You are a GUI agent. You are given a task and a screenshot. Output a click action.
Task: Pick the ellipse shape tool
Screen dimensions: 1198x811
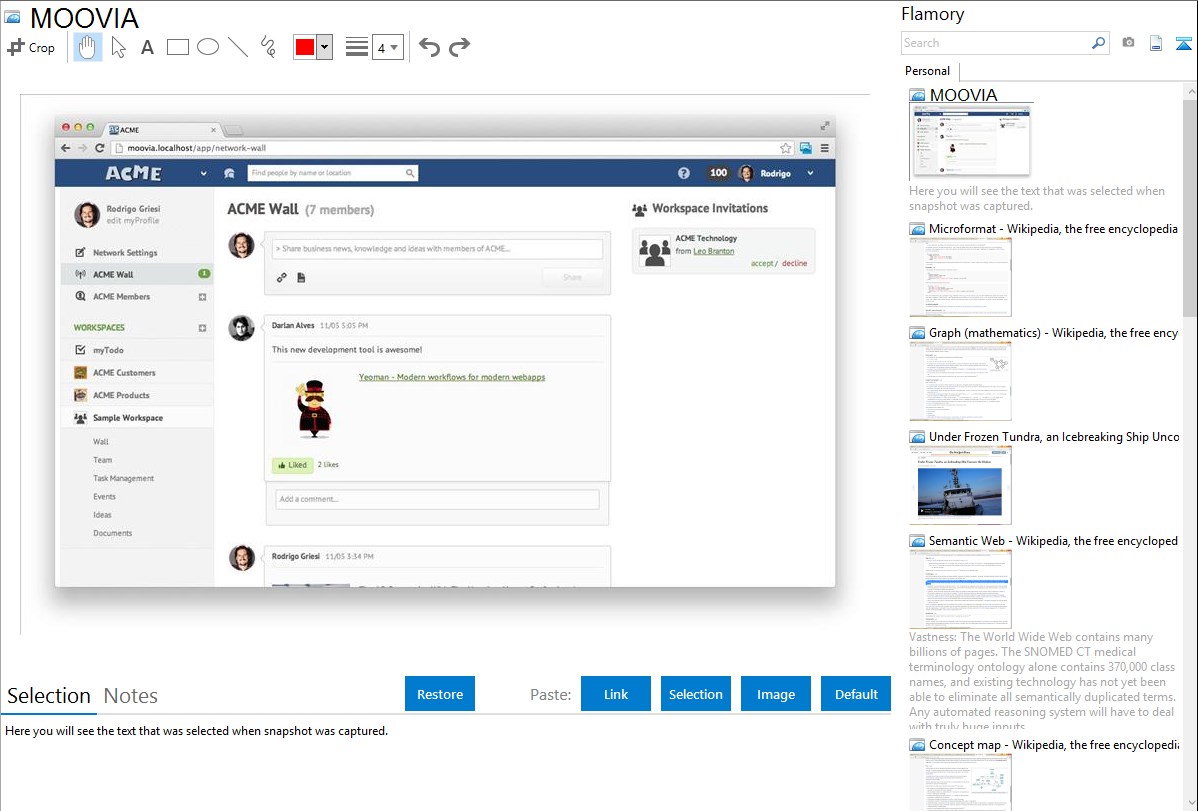[x=208, y=47]
